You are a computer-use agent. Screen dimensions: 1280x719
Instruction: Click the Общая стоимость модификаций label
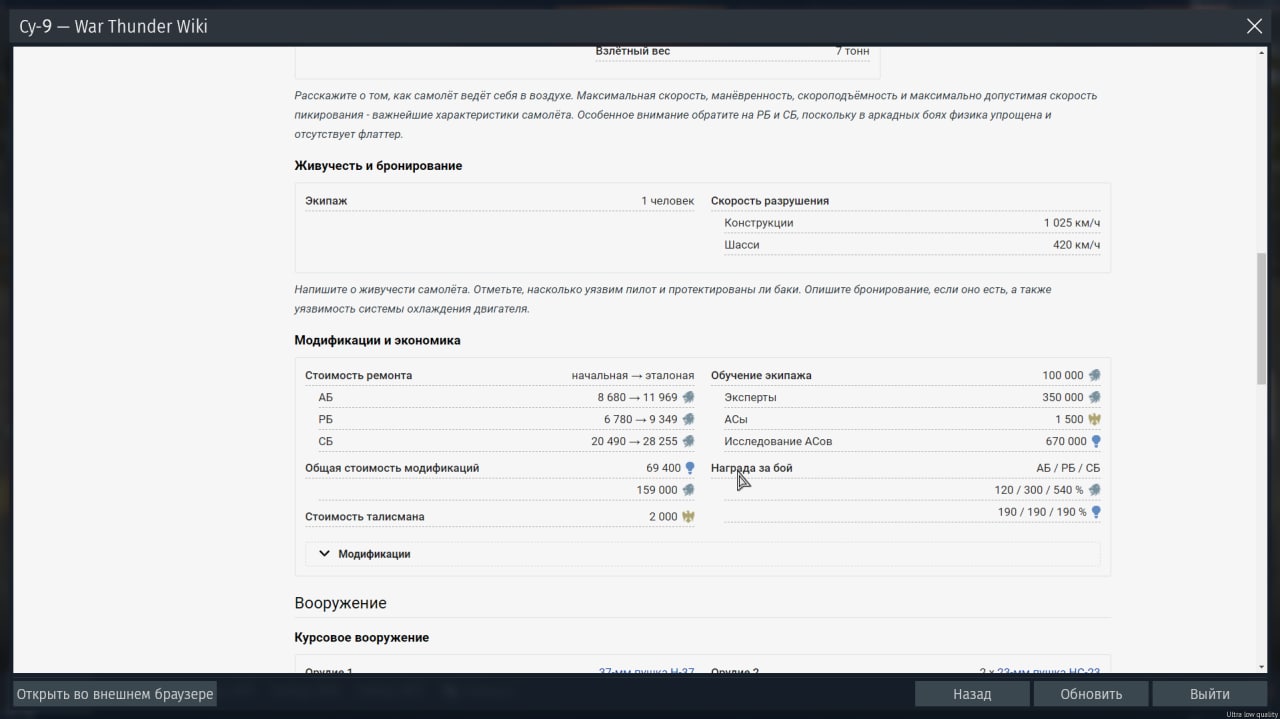pyautogui.click(x=392, y=467)
